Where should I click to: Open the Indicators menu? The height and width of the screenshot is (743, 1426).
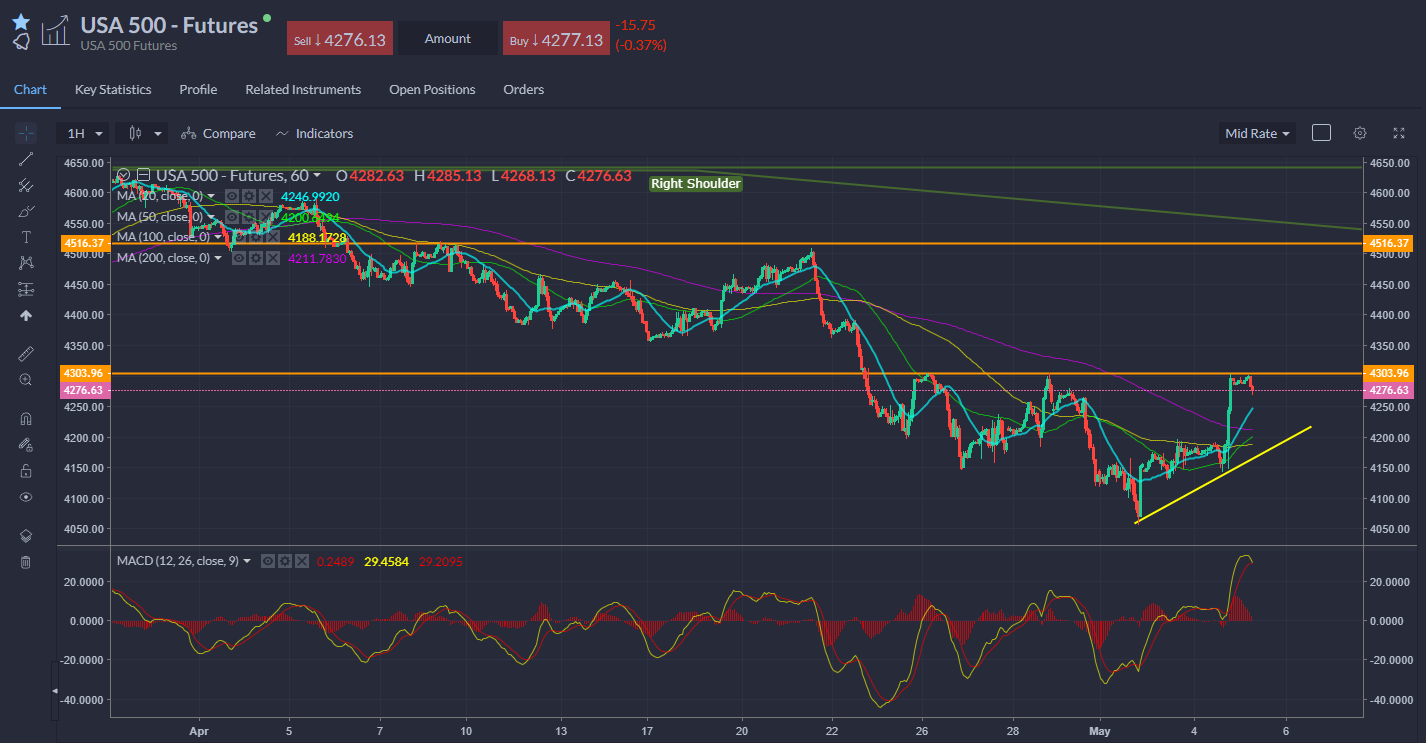(x=314, y=133)
